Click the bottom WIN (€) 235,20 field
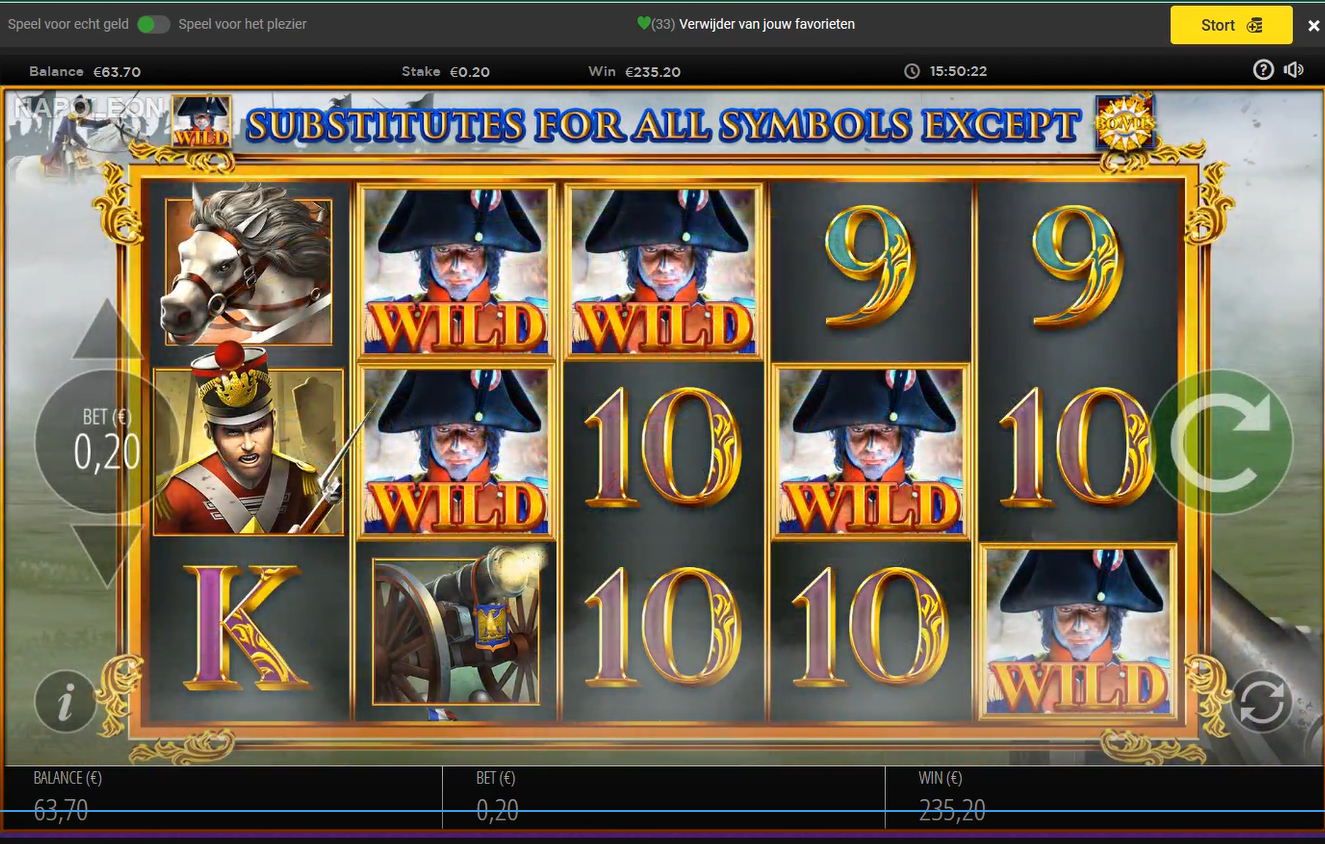Viewport: 1325px width, 844px height. [x=1104, y=797]
